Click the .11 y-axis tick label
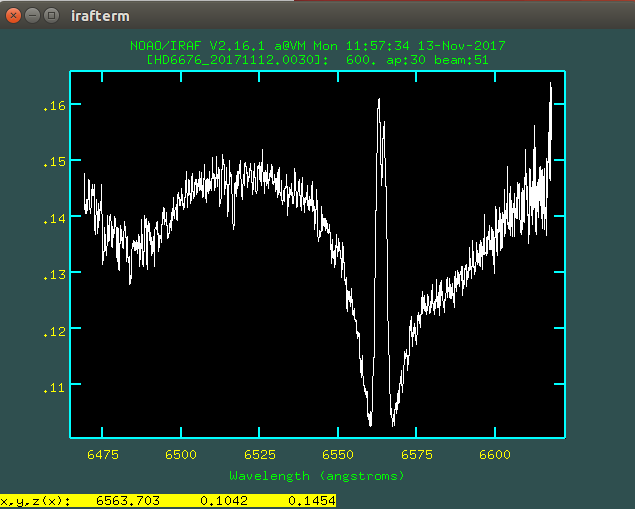635x509 pixels. [54, 385]
